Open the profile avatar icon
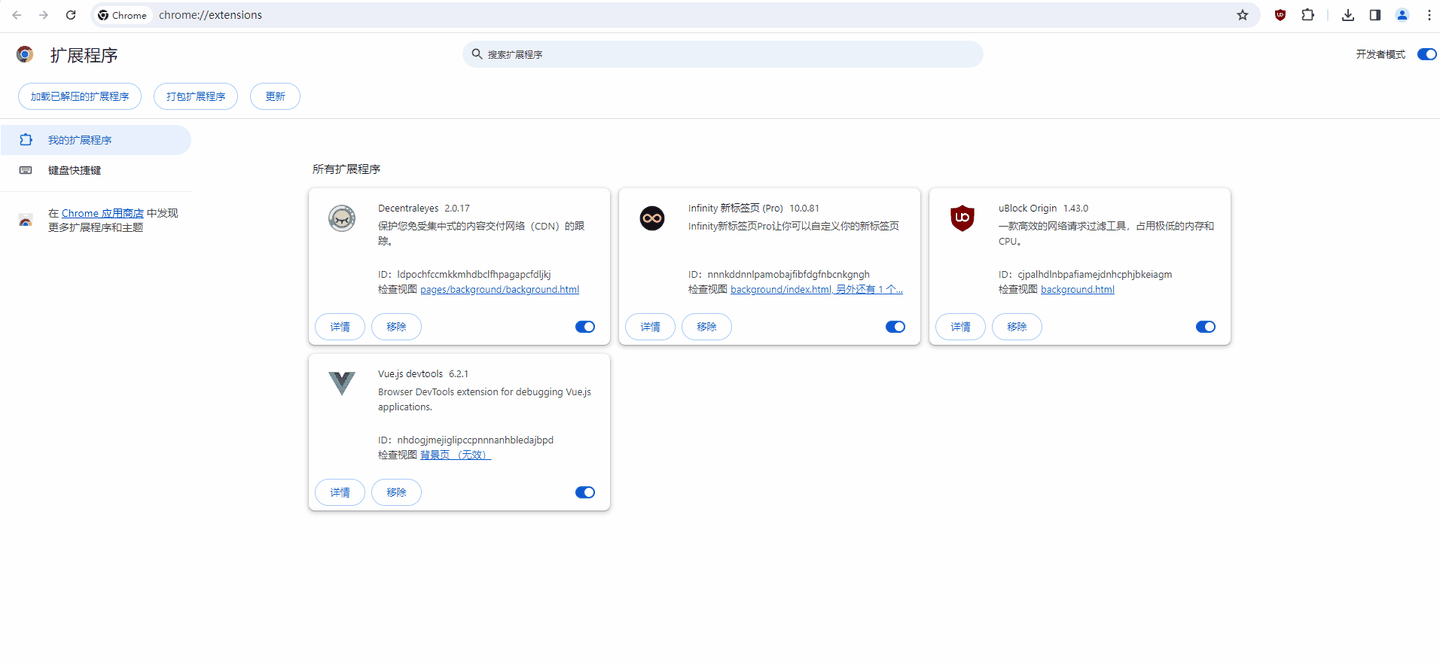The image size is (1440, 664). [x=1402, y=15]
